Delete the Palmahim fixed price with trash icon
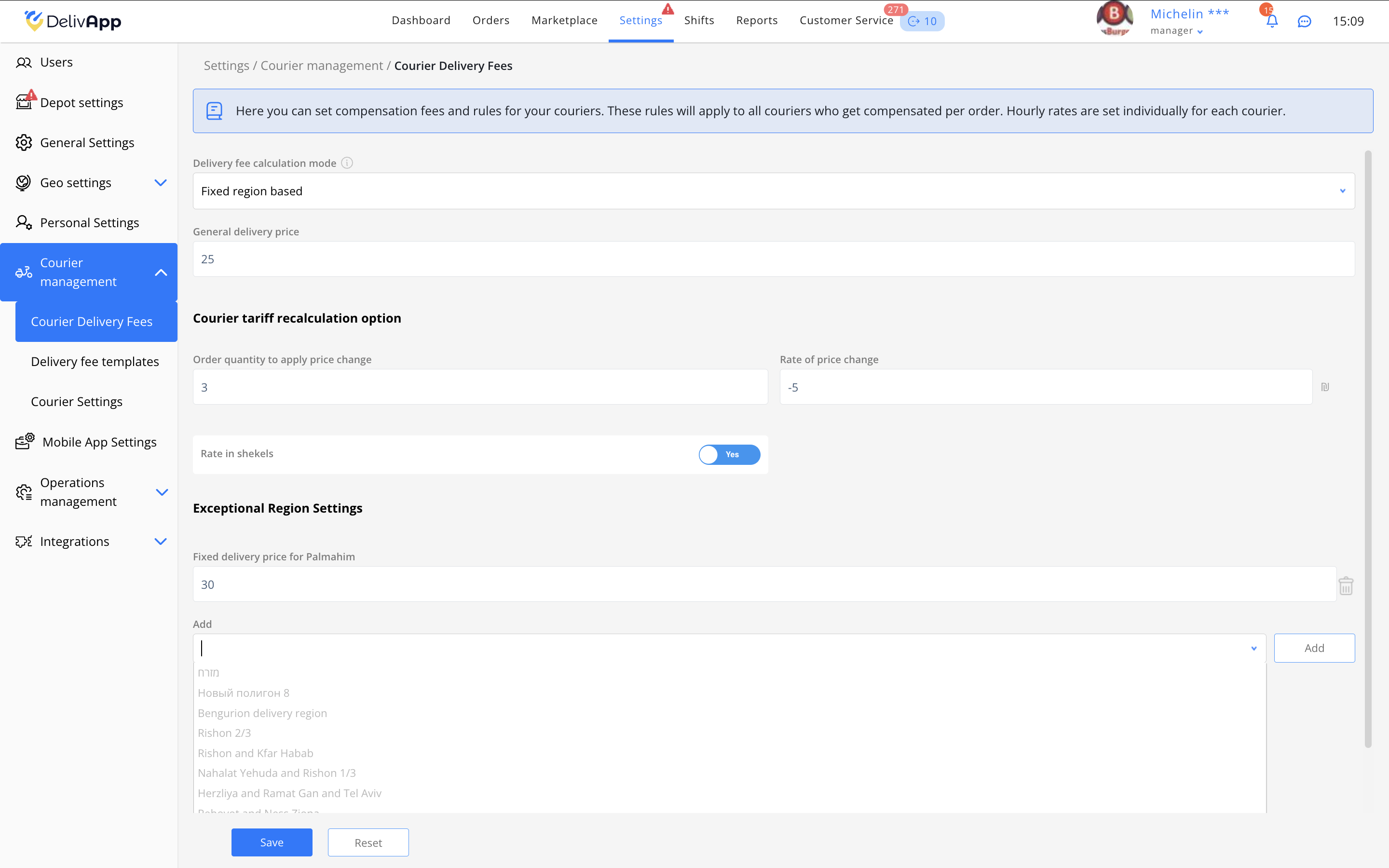 coord(1346,586)
